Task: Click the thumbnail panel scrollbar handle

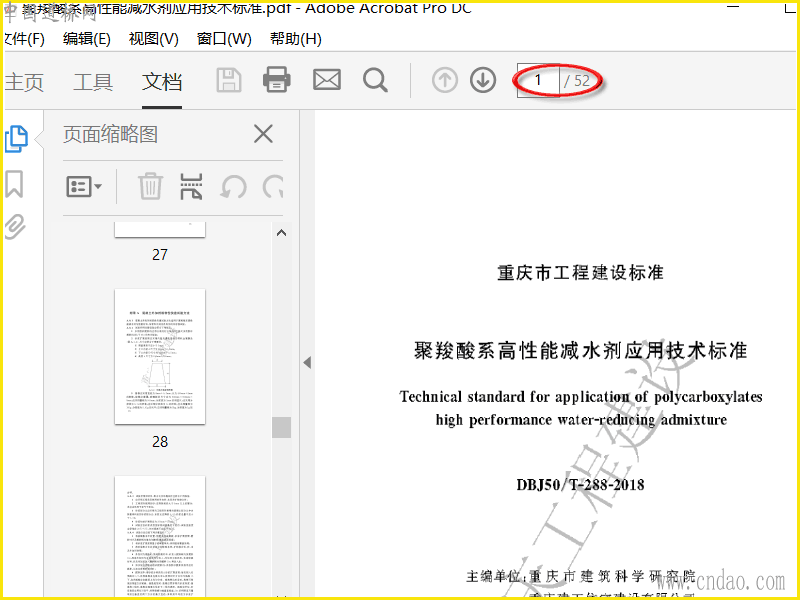Action: tap(281, 428)
